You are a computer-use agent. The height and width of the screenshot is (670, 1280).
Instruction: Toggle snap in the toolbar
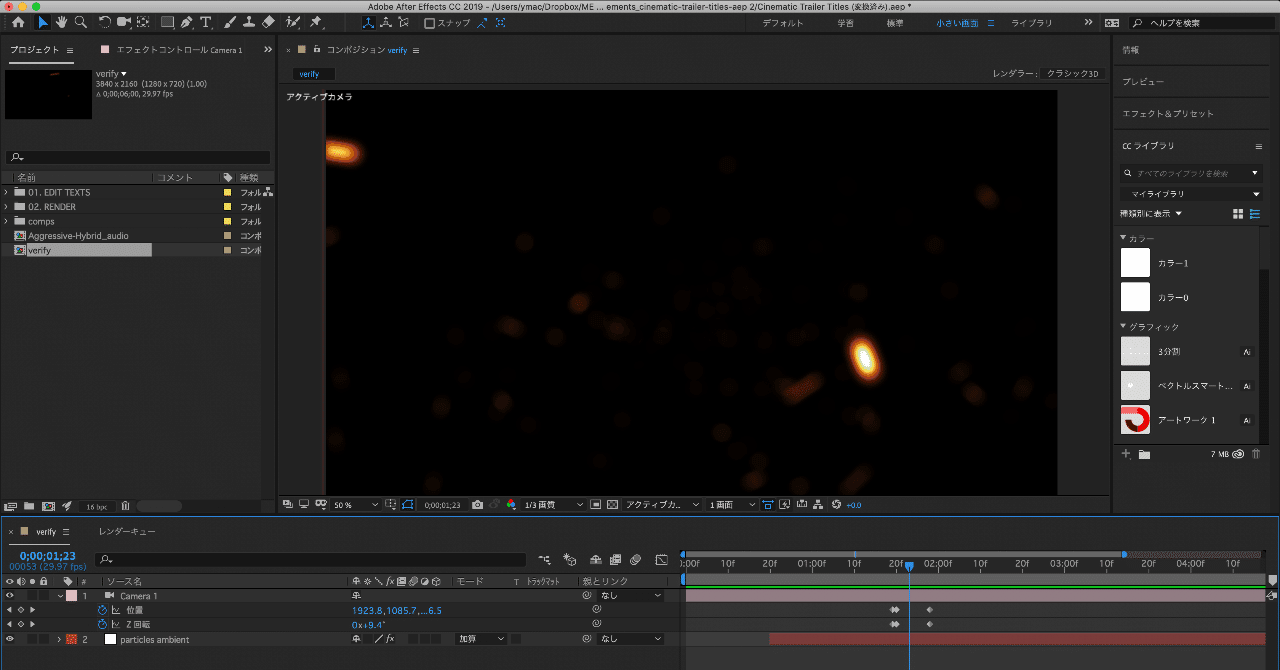[430, 22]
